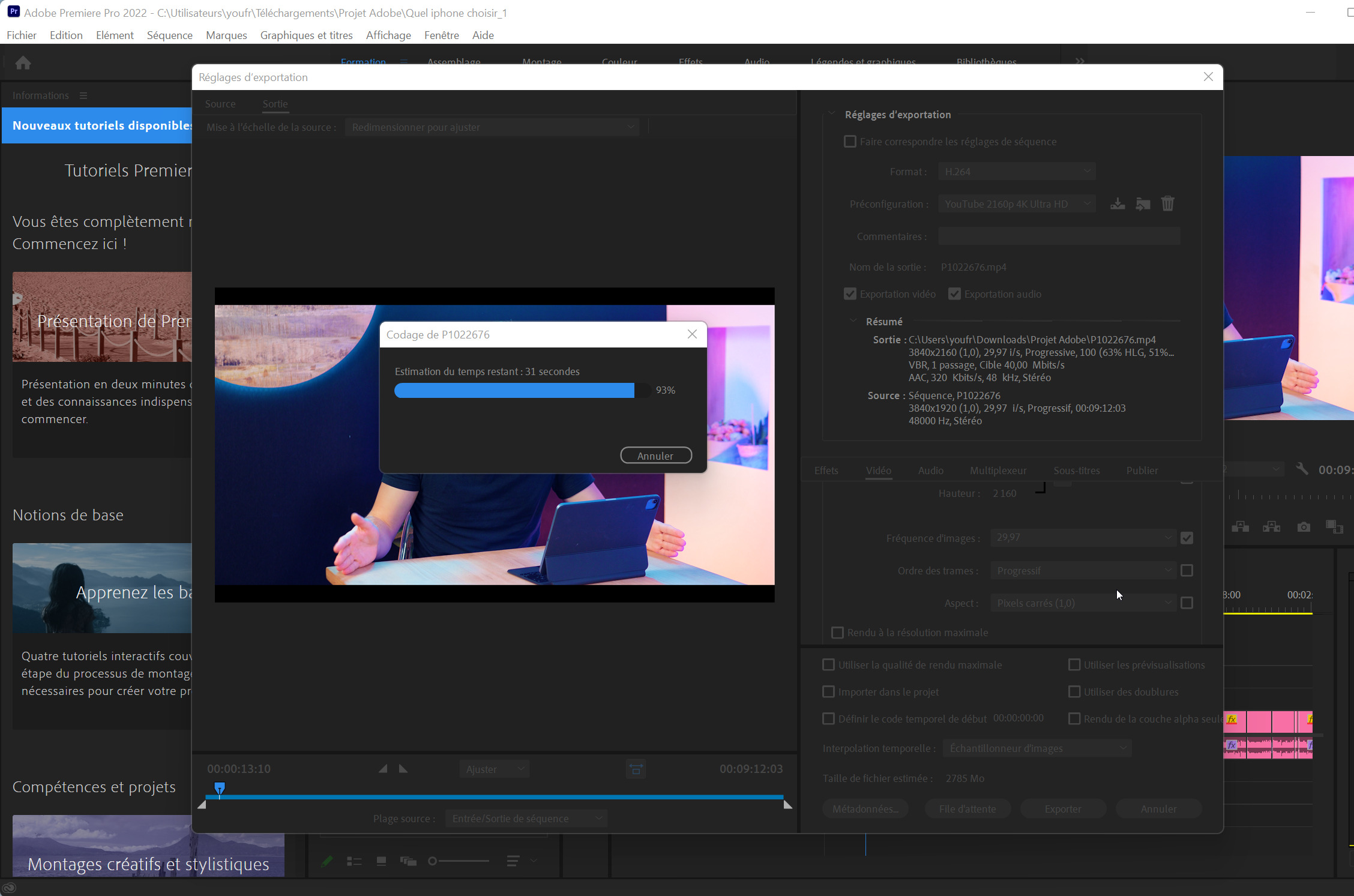Switch to the Effets export tab
This screenshot has width=1354, height=896.
click(826, 471)
